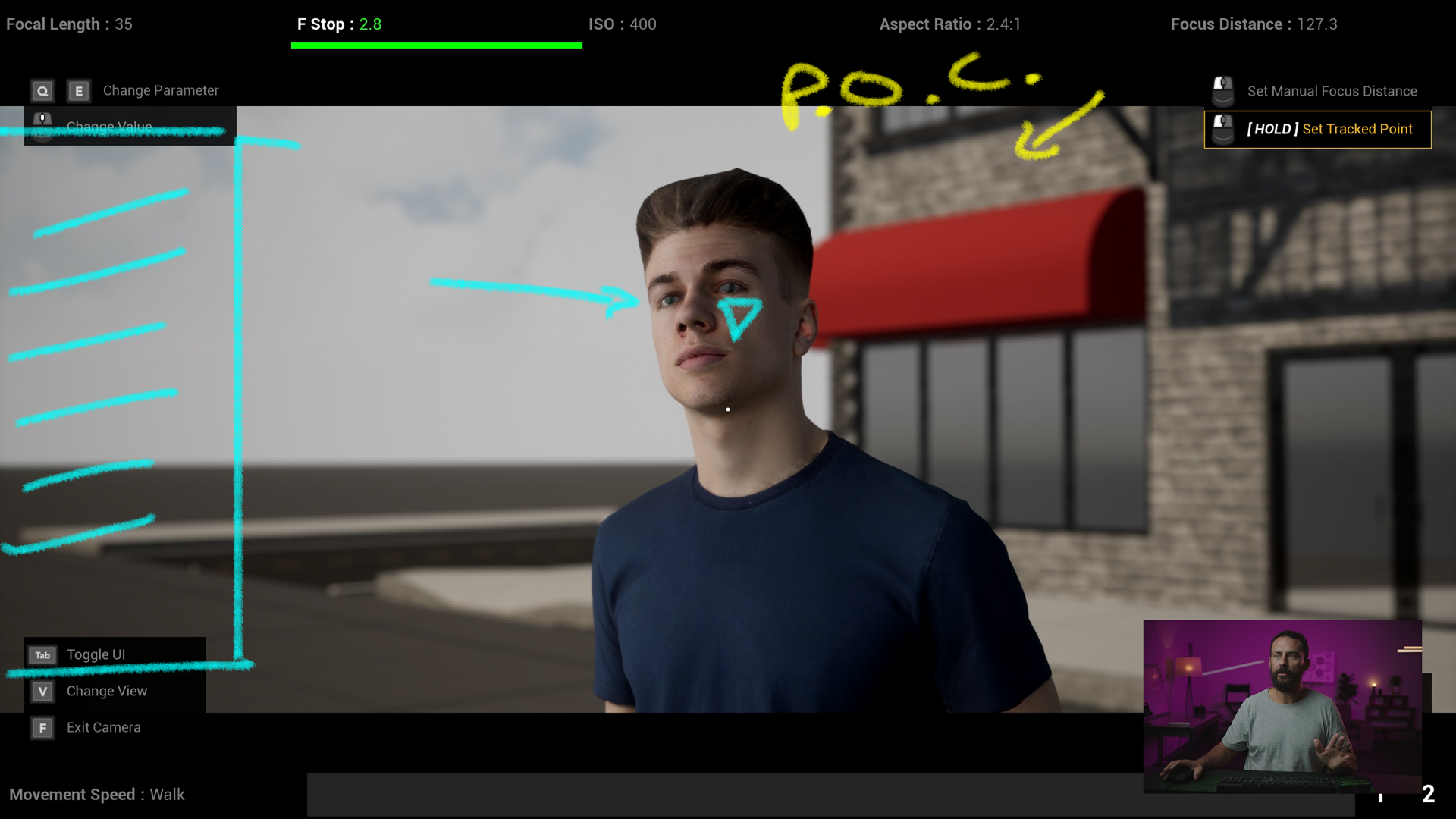
Task: Click the Movement Speed Walk label
Action: coord(97,795)
